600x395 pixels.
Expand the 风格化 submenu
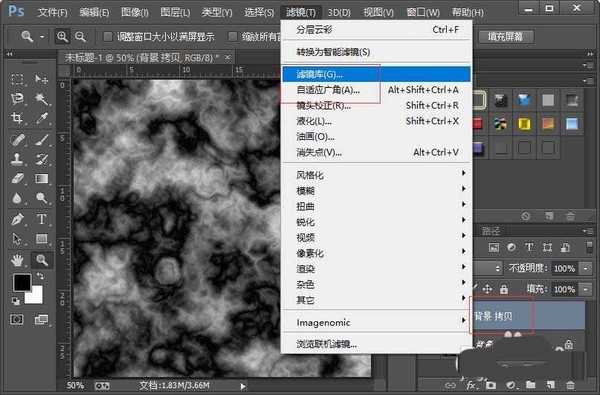click(x=377, y=175)
